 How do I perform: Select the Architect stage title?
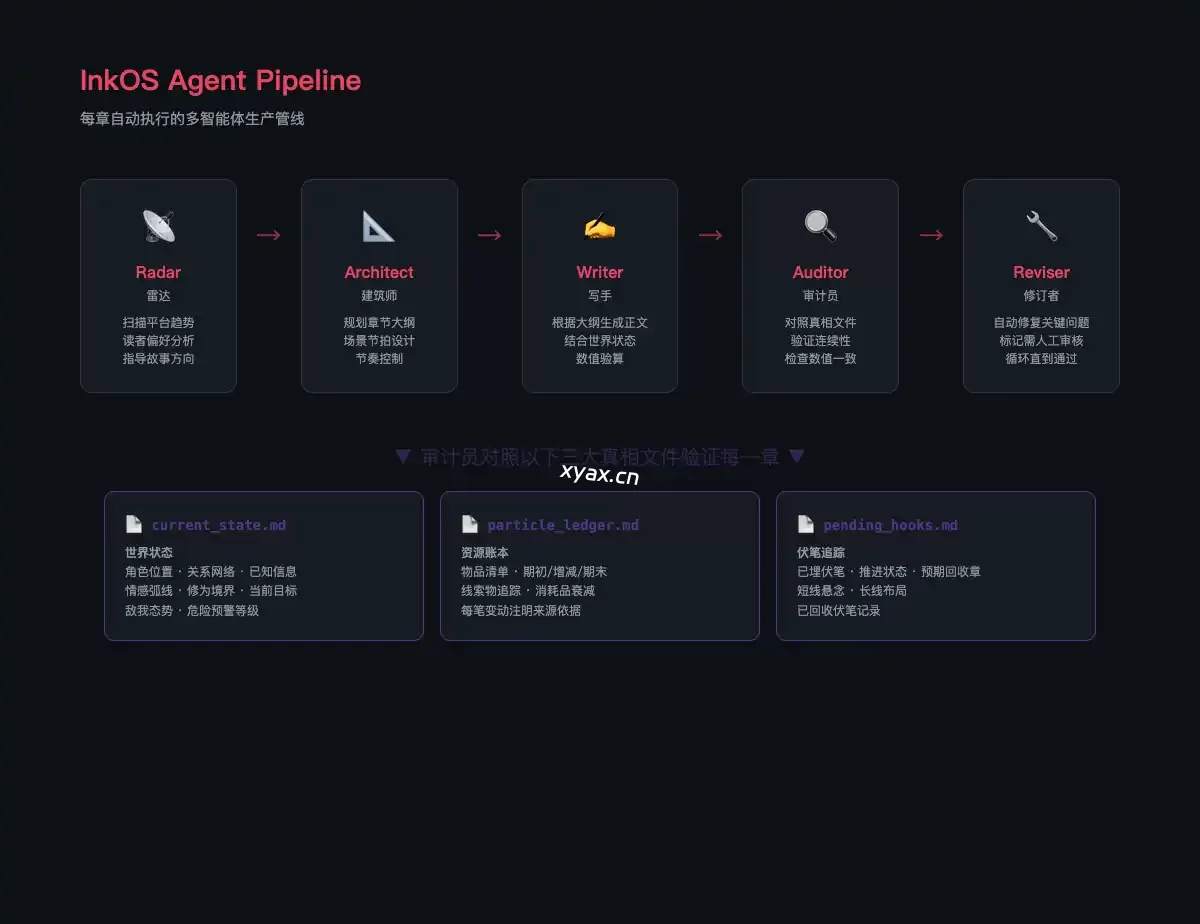[x=379, y=272]
